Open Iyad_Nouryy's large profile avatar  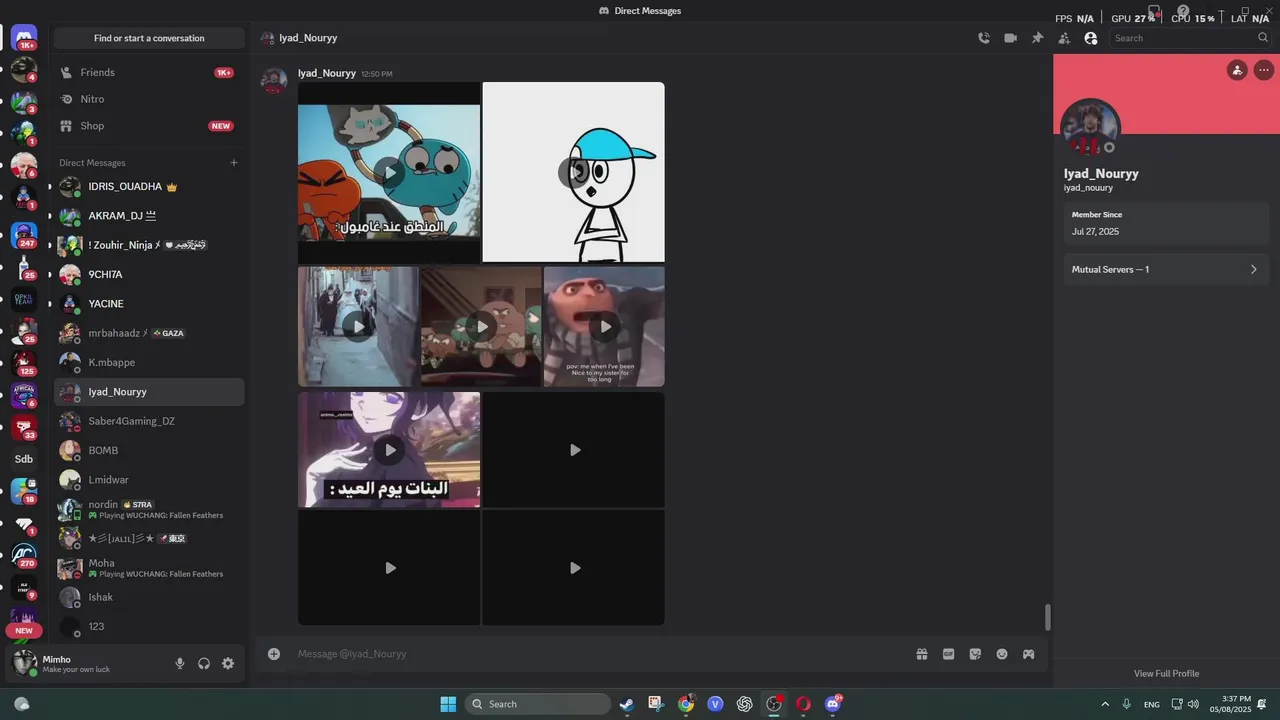(1090, 128)
